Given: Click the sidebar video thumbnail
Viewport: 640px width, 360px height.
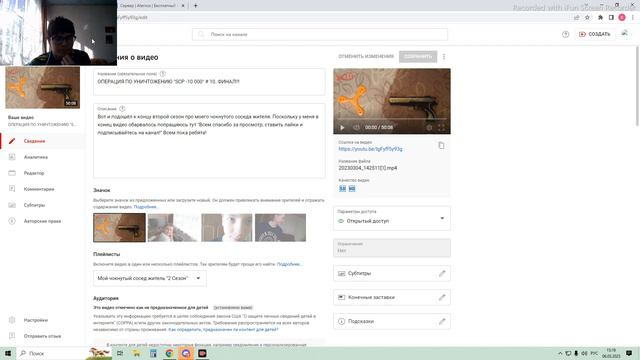Looking at the screenshot, I should click(x=42, y=87).
